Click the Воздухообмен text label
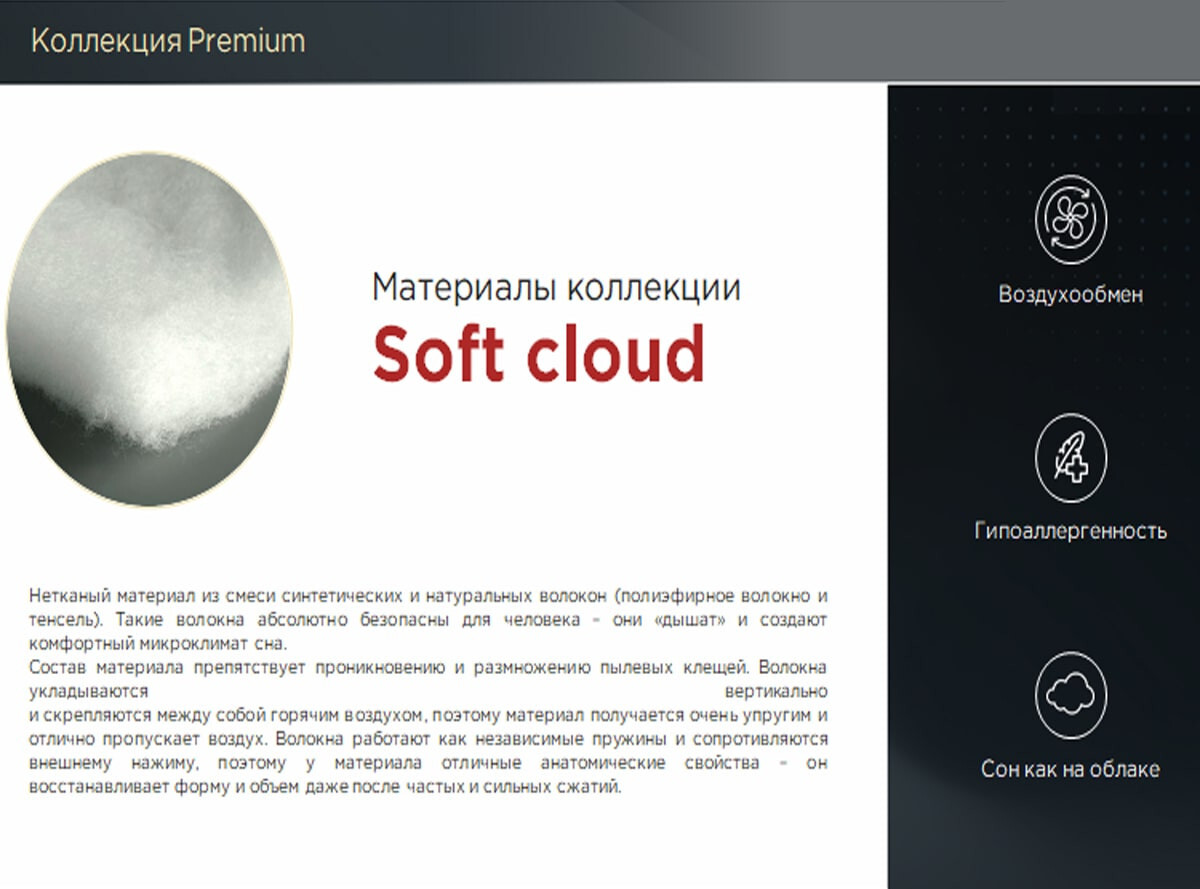 point(1070,295)
